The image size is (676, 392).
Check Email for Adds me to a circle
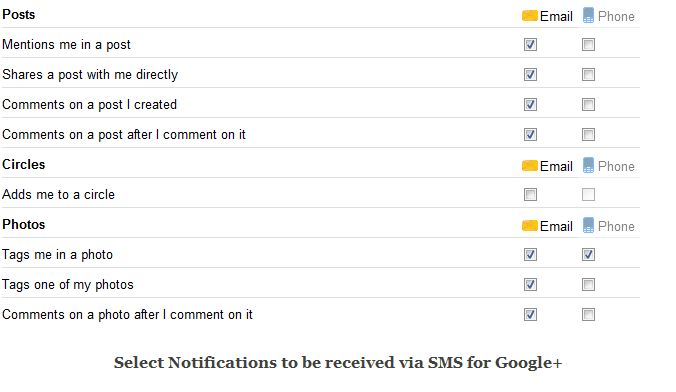(x=530, y=194)
